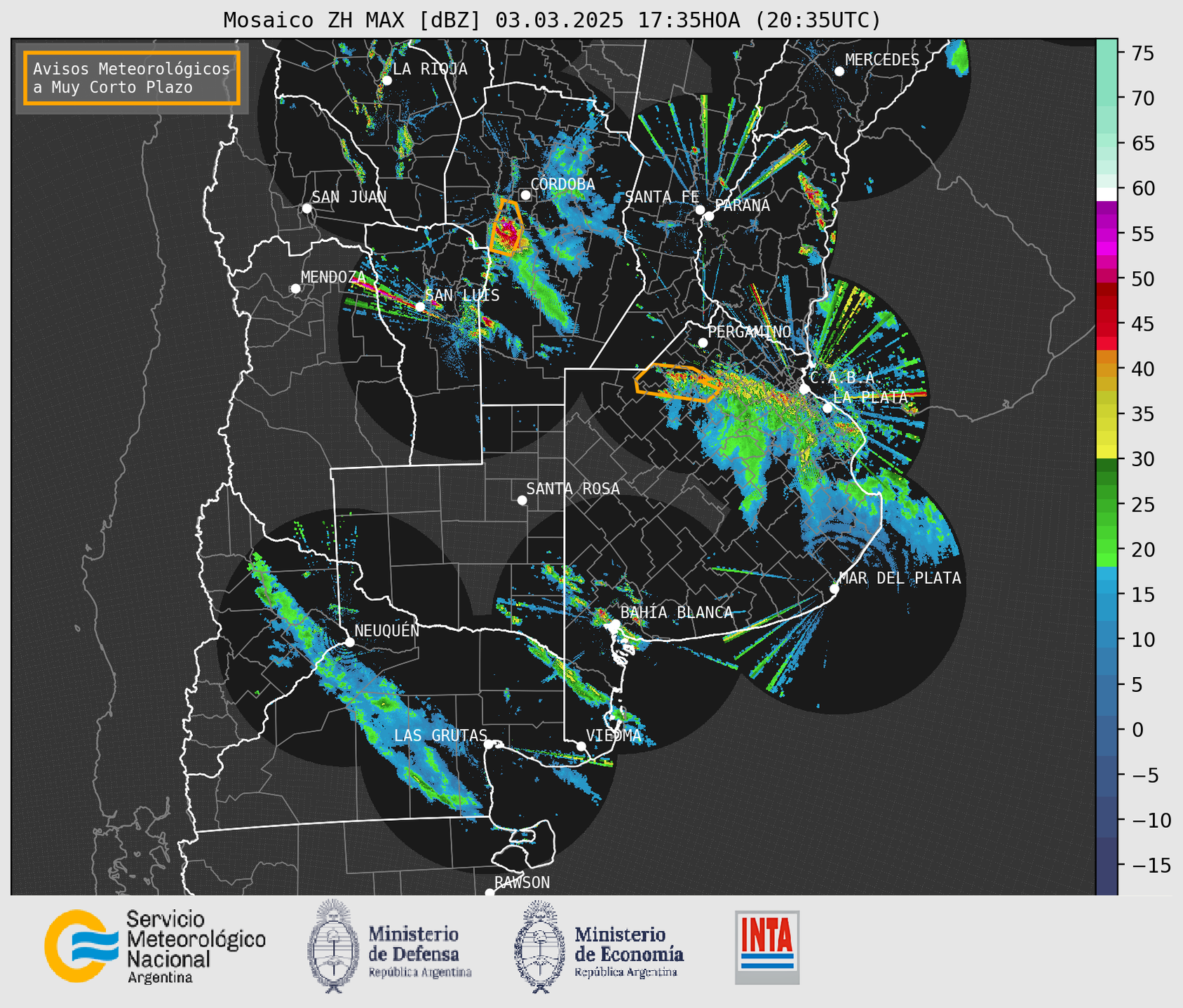1183x1008 pixels.
Task: Click the San Juan city marker dot
Action: (x=306, y=208)
